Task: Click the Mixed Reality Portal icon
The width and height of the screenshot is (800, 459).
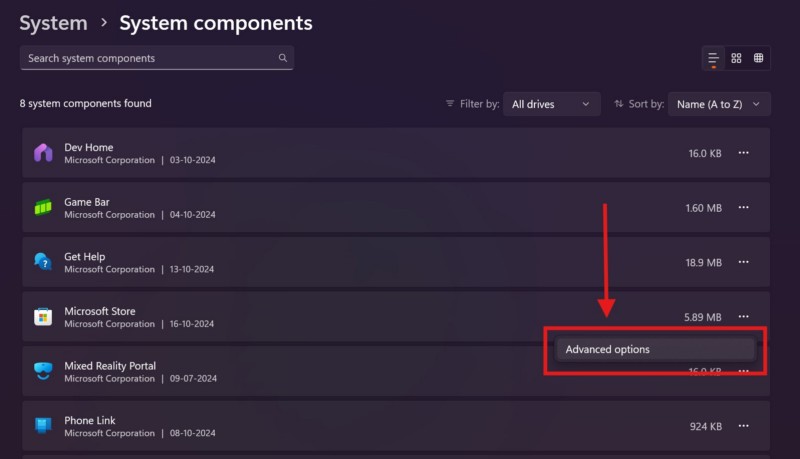Action: [x=43, y=371]
